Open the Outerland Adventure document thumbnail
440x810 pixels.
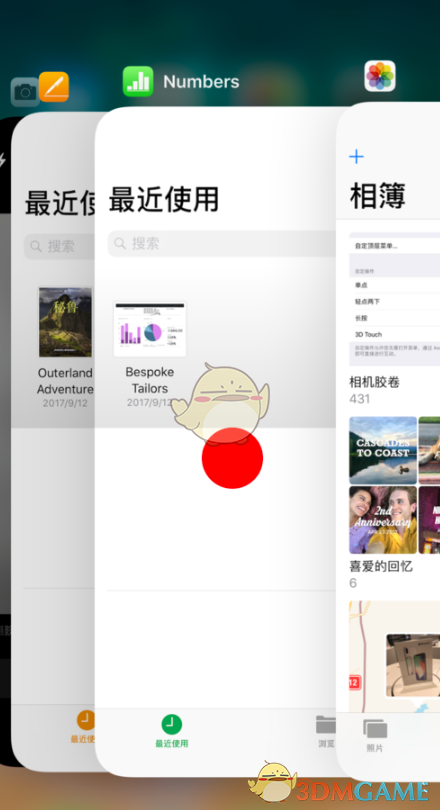65,322
